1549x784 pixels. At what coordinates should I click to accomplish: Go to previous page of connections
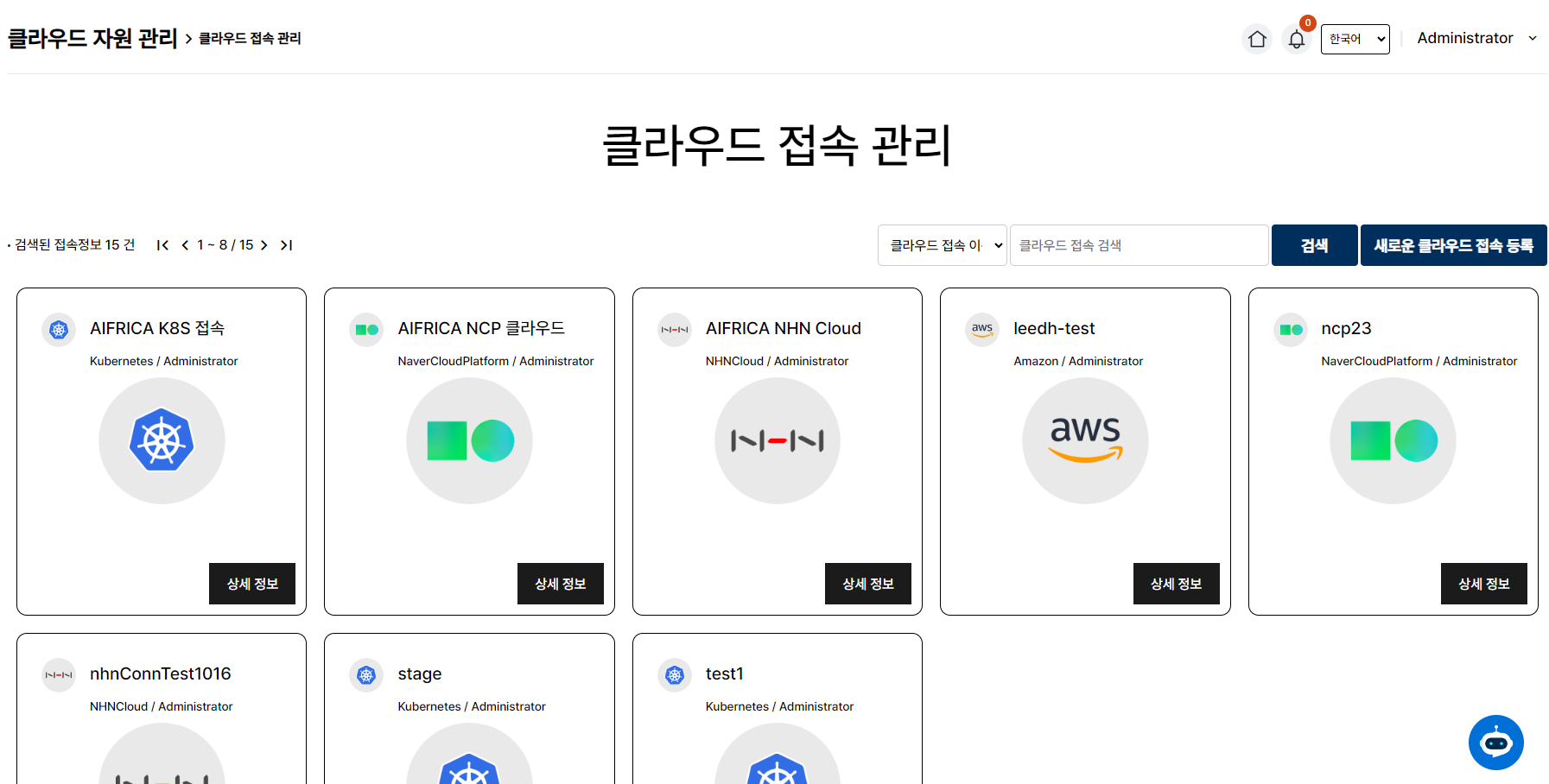point(185,245)
